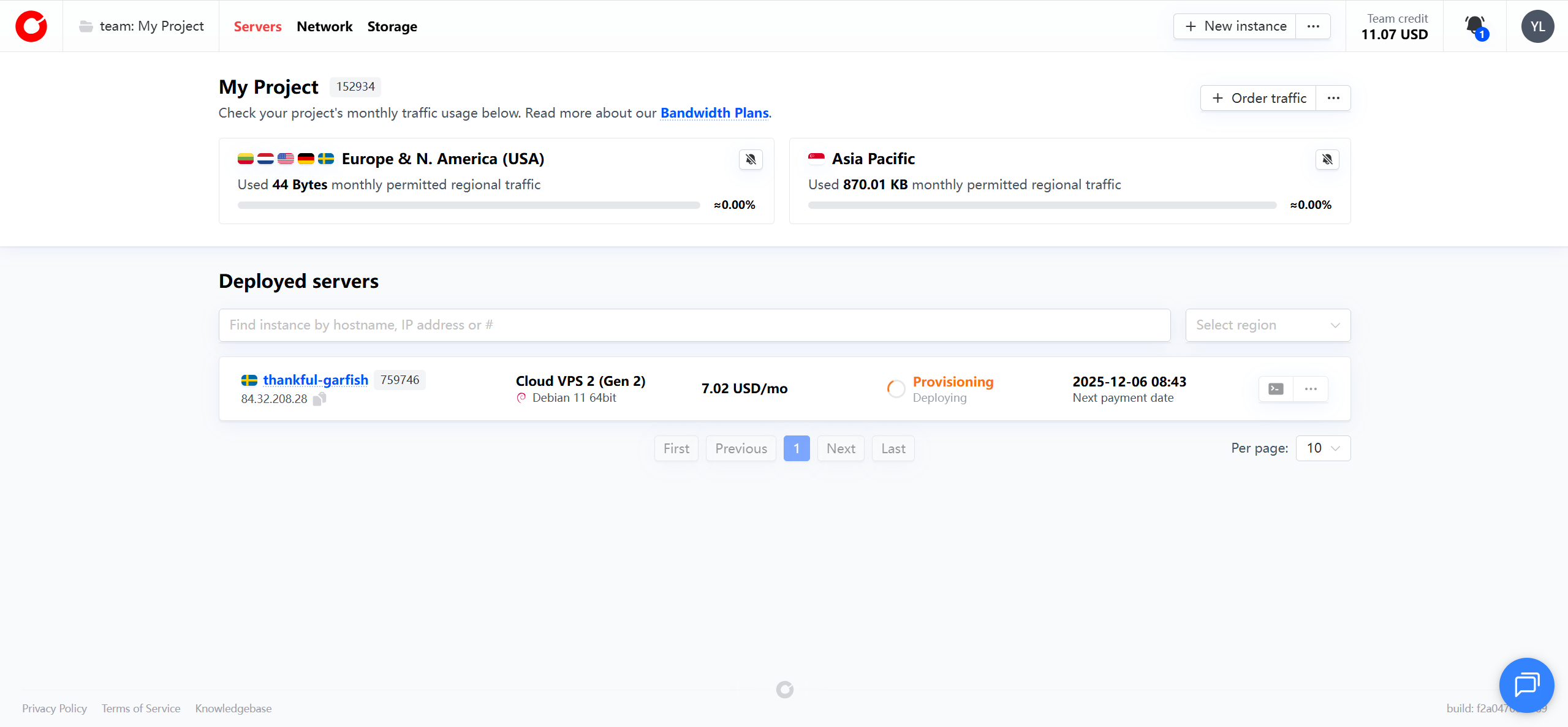The image size is (1568, 727).
Task: Click the red Cherry Servers logo
Action: 31,26
